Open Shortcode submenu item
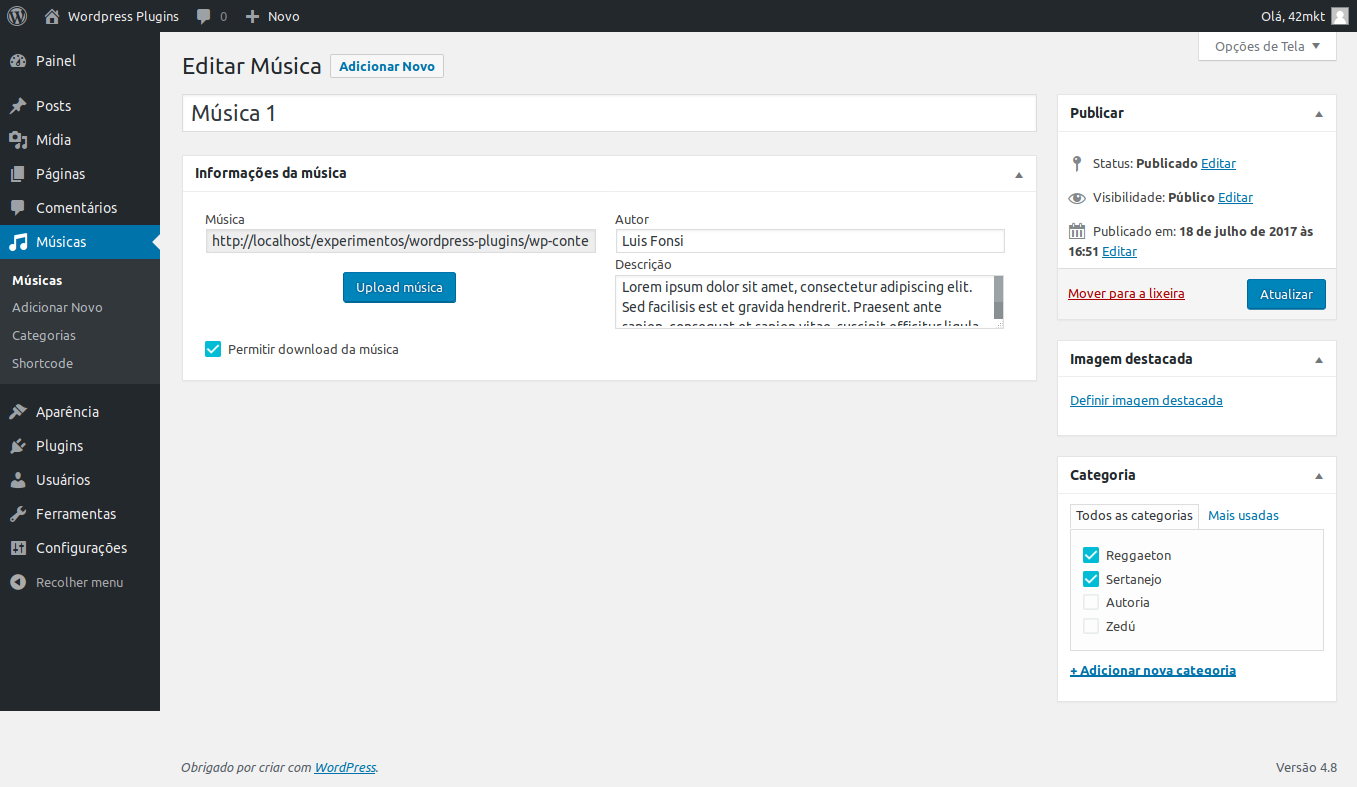This screenshot has height=787, width=1357. [42, 364]
